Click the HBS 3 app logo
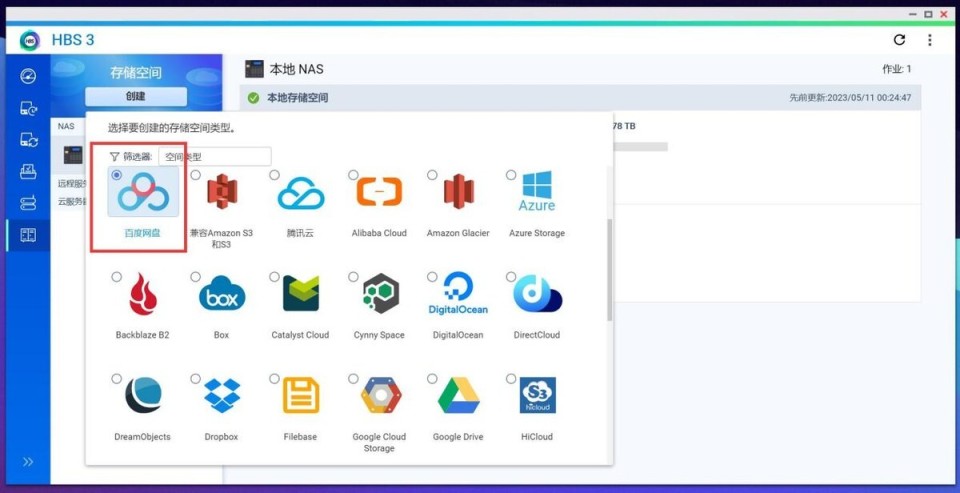The image size is (960, 493). pyautogui.click(x=29, y=40)
